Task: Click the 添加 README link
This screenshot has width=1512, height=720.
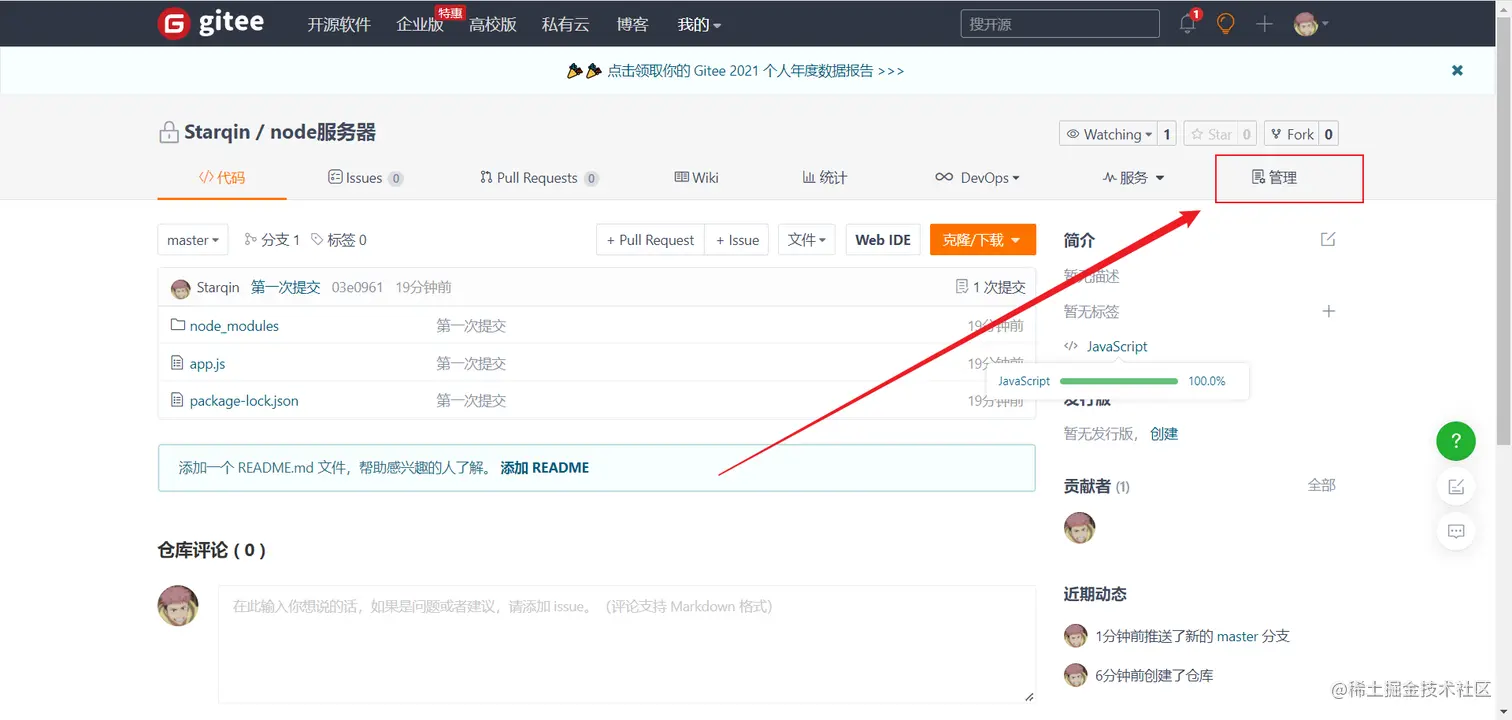Action: point(544,467)
